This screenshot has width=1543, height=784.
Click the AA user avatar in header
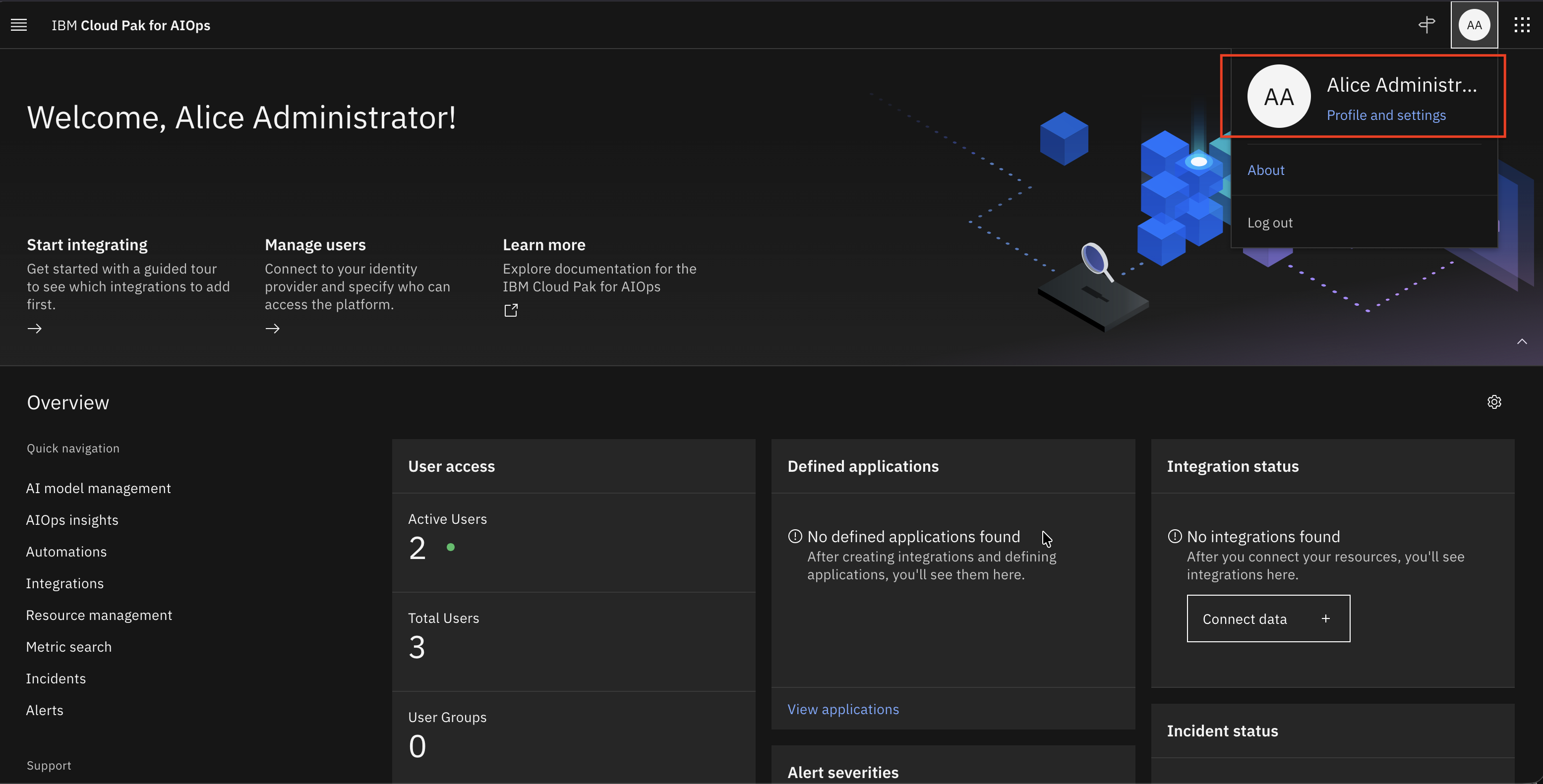coord(1474,25)
